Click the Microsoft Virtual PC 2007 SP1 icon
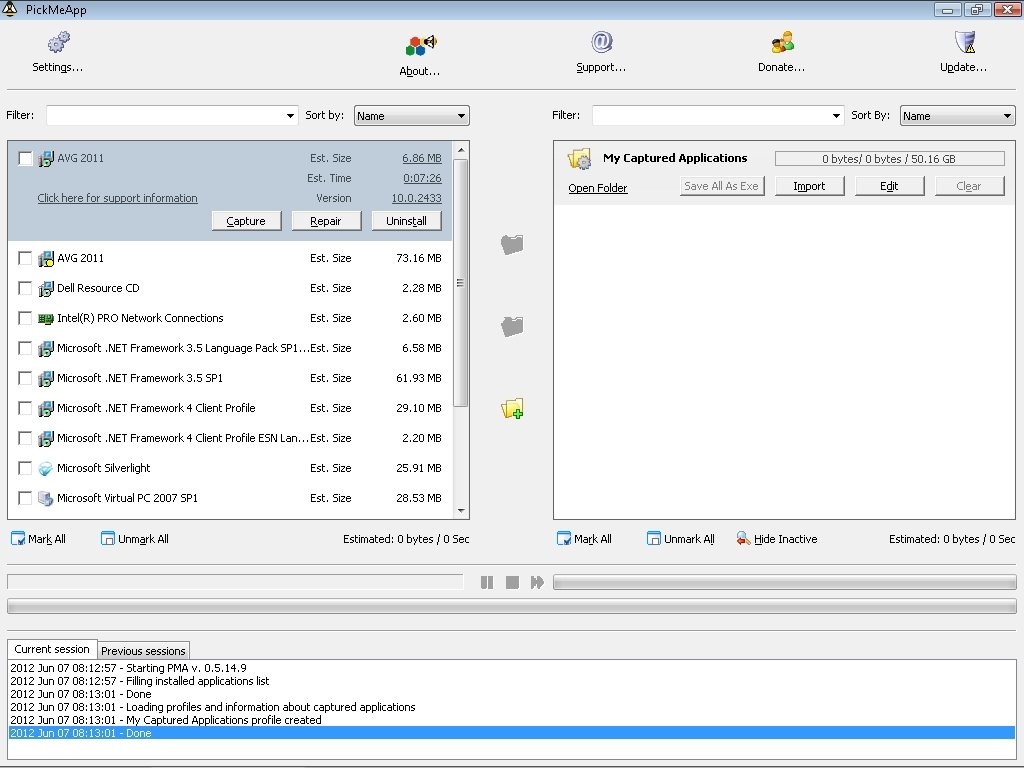Image resolution: width=1024 pixels, height=768 pixels. (x=45, y=498)
